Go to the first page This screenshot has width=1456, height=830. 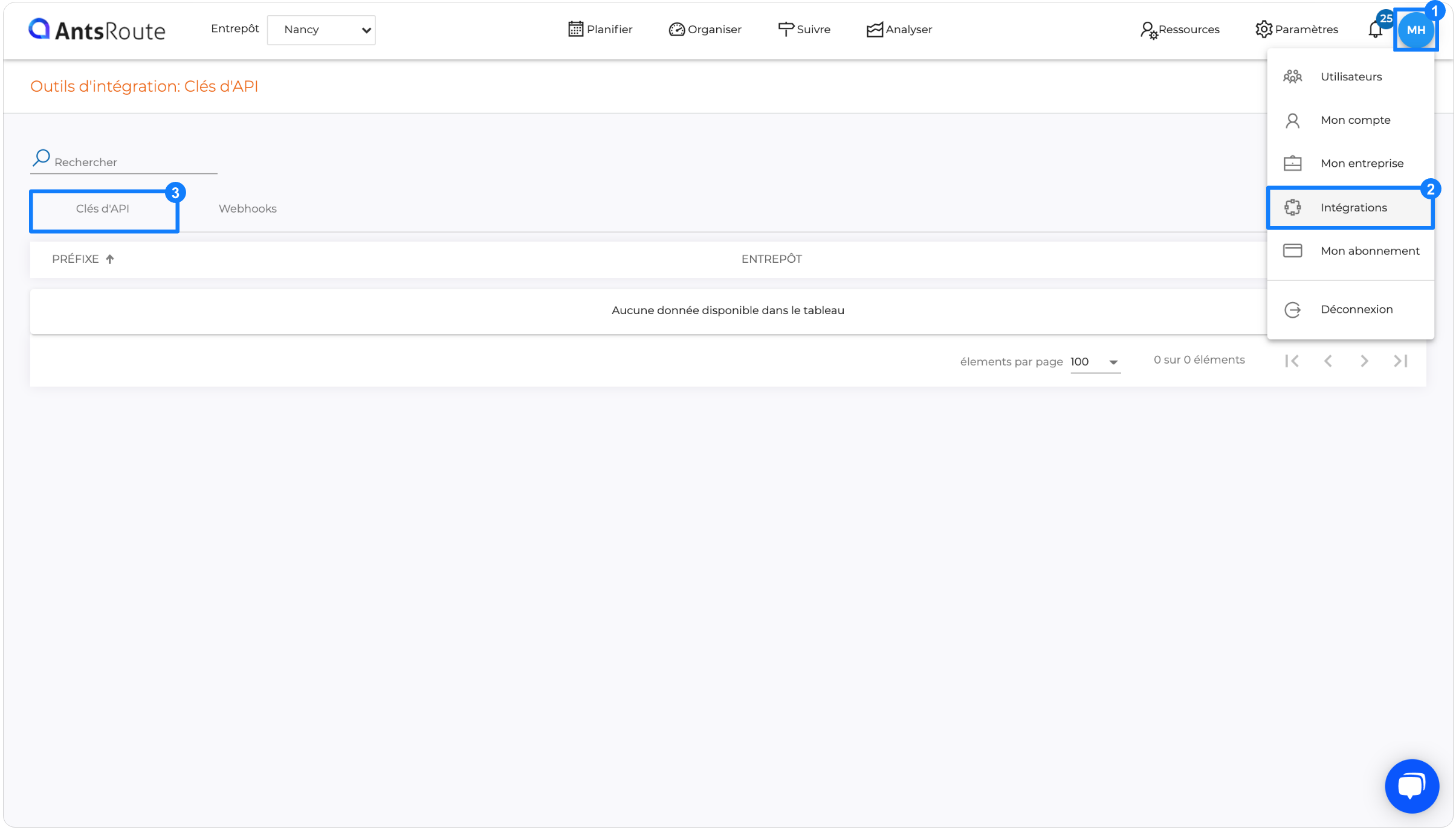tap(1292, 361)
